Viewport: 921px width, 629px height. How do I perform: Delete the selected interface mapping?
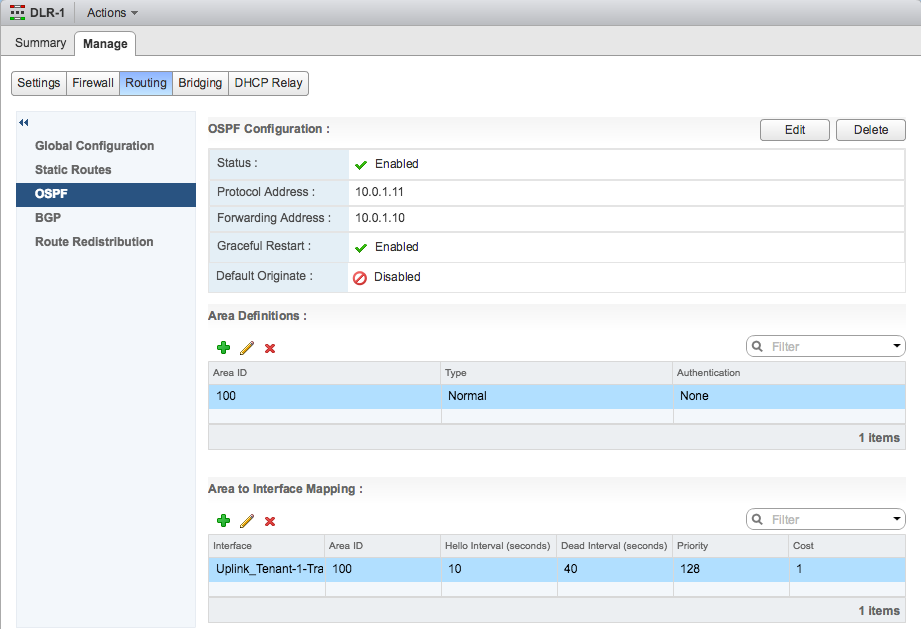270,520
